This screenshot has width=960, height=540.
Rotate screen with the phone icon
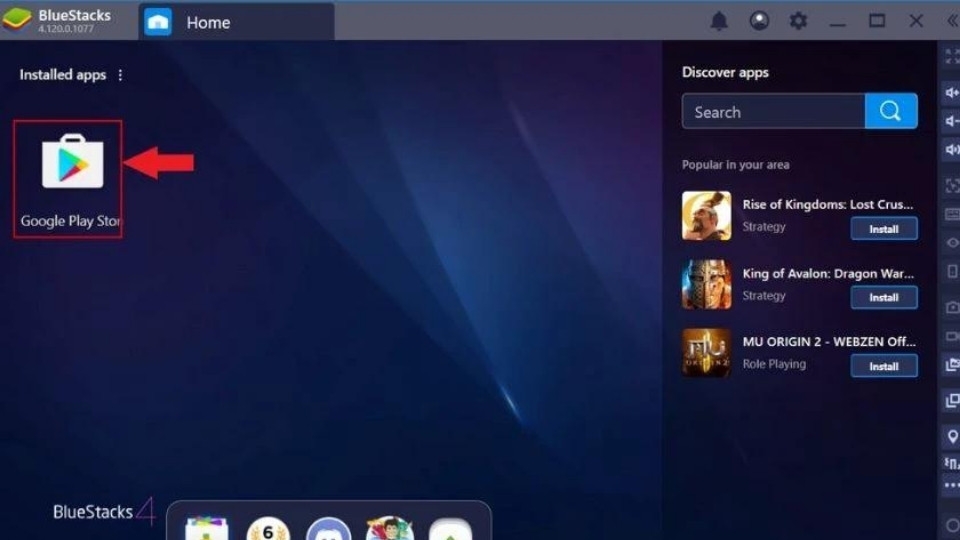(x=952, y=271)
